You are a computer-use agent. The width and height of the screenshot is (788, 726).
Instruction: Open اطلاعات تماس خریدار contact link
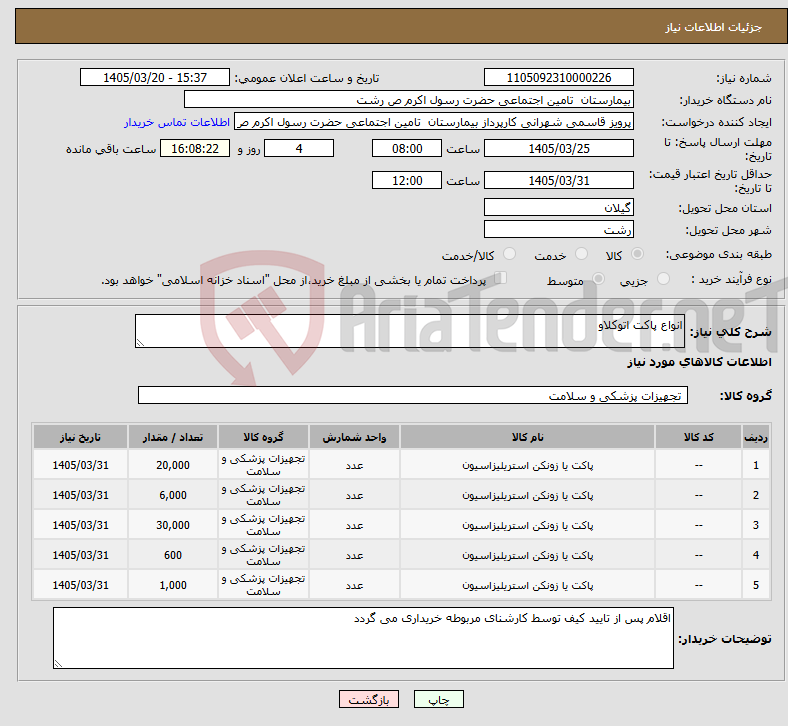pyautogui.click(x=177, y=122)
